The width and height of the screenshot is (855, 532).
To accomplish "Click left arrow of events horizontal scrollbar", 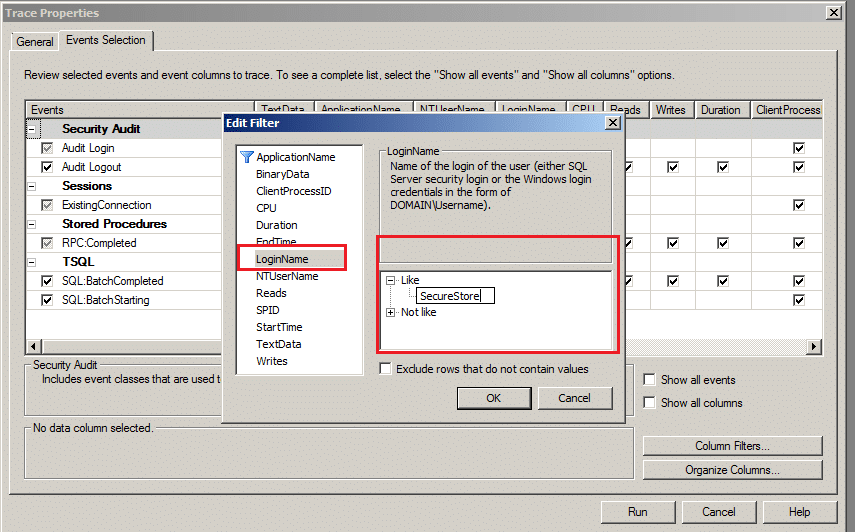I will click(x=34, y=346).
